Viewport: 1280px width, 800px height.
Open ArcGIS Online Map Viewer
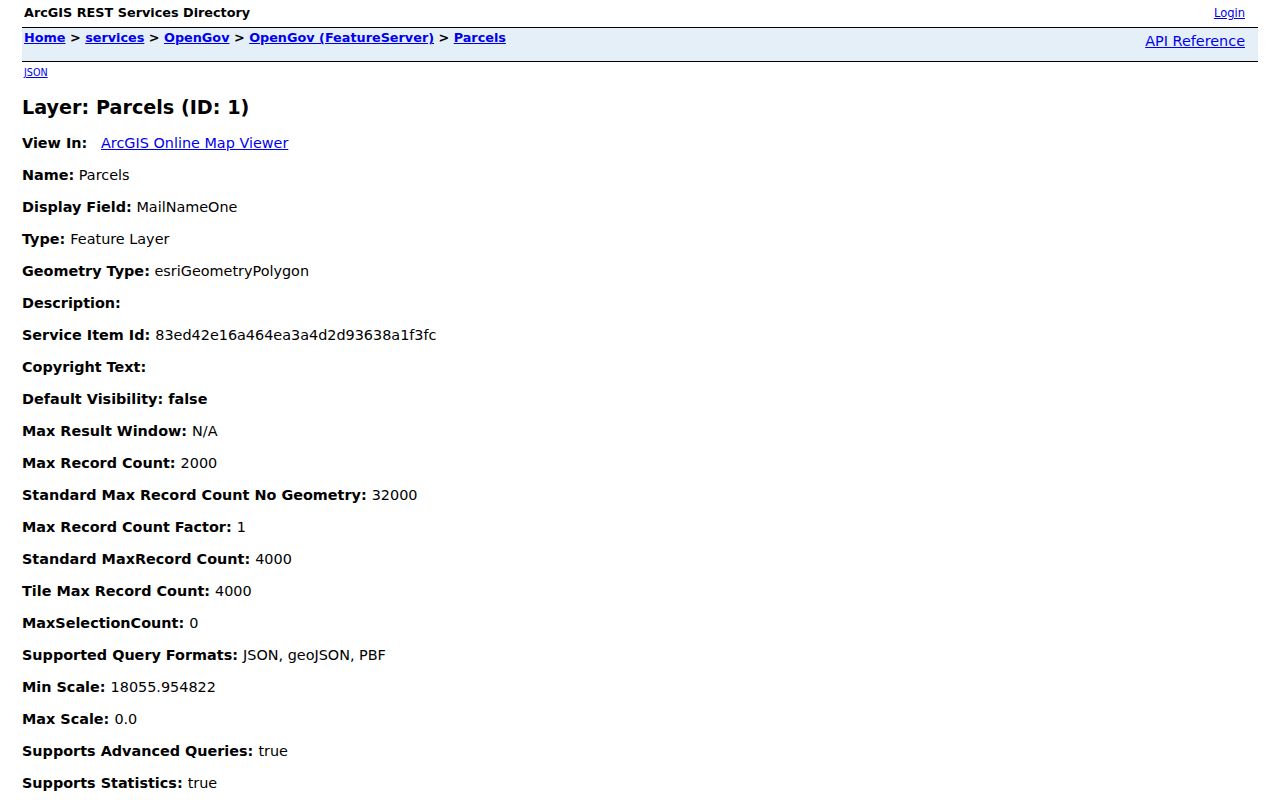[x=195, y=143]
